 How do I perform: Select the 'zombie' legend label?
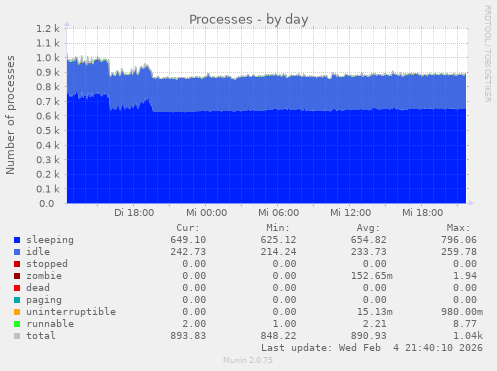click(x=44, y=276)
